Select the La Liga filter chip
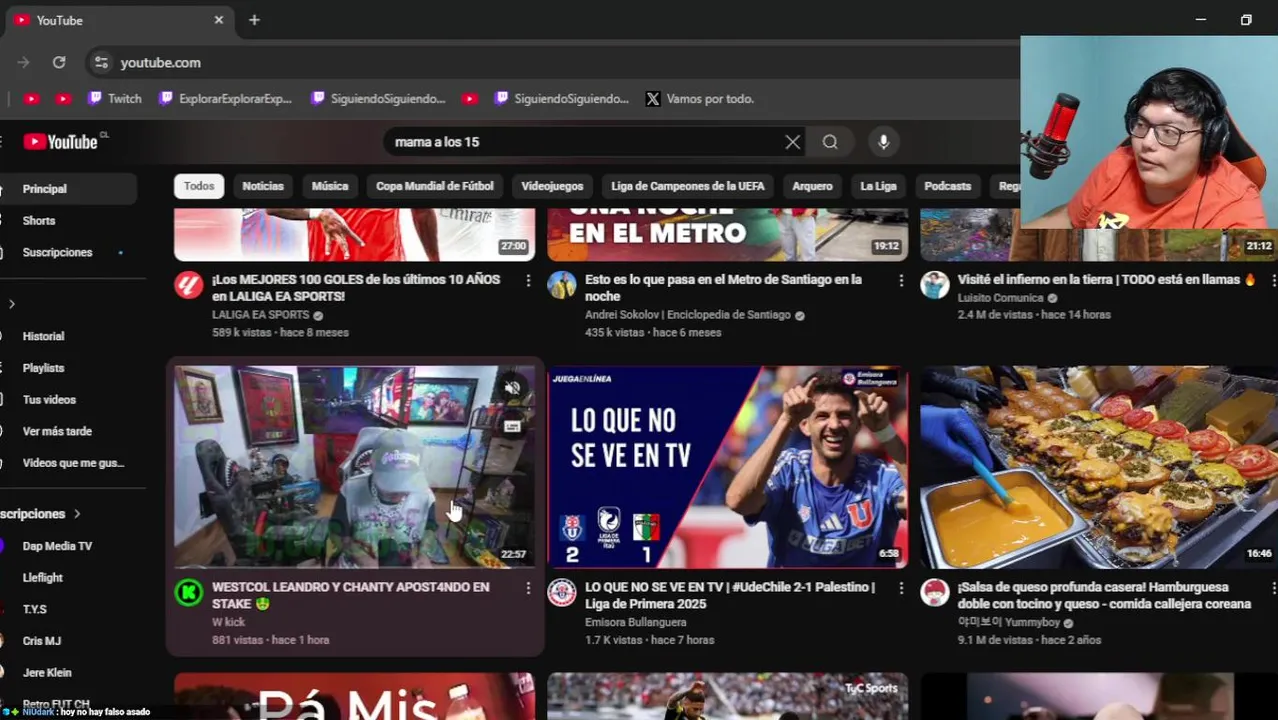This screenshot has height=720, width=1278. click(x=878, y=186)
